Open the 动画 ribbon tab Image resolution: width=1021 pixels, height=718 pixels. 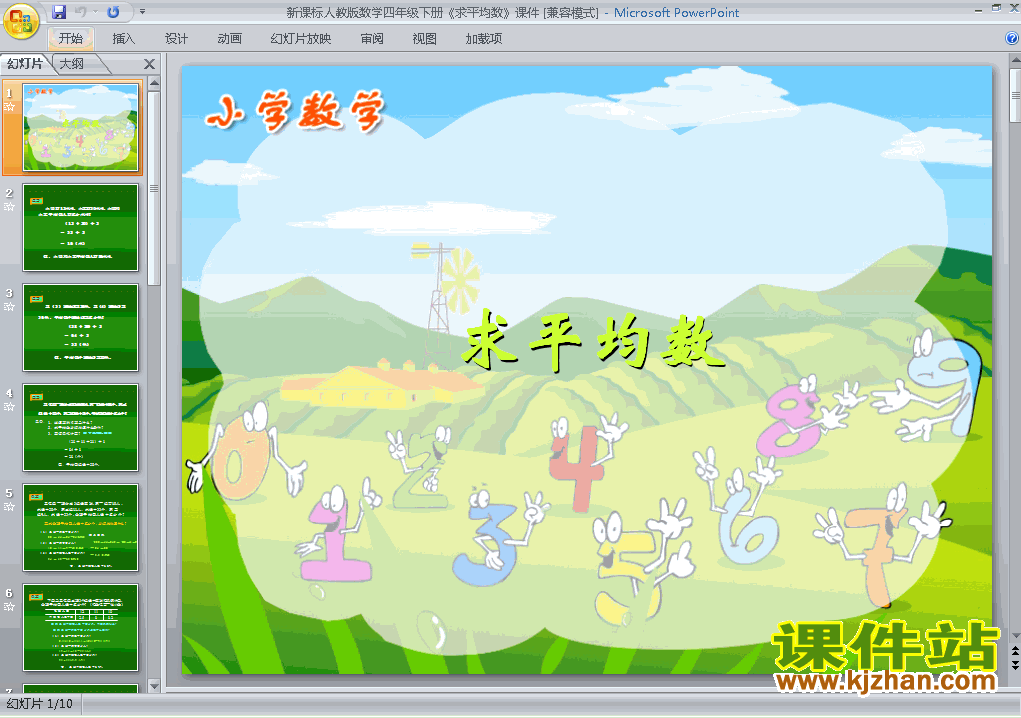click(229, 38)
